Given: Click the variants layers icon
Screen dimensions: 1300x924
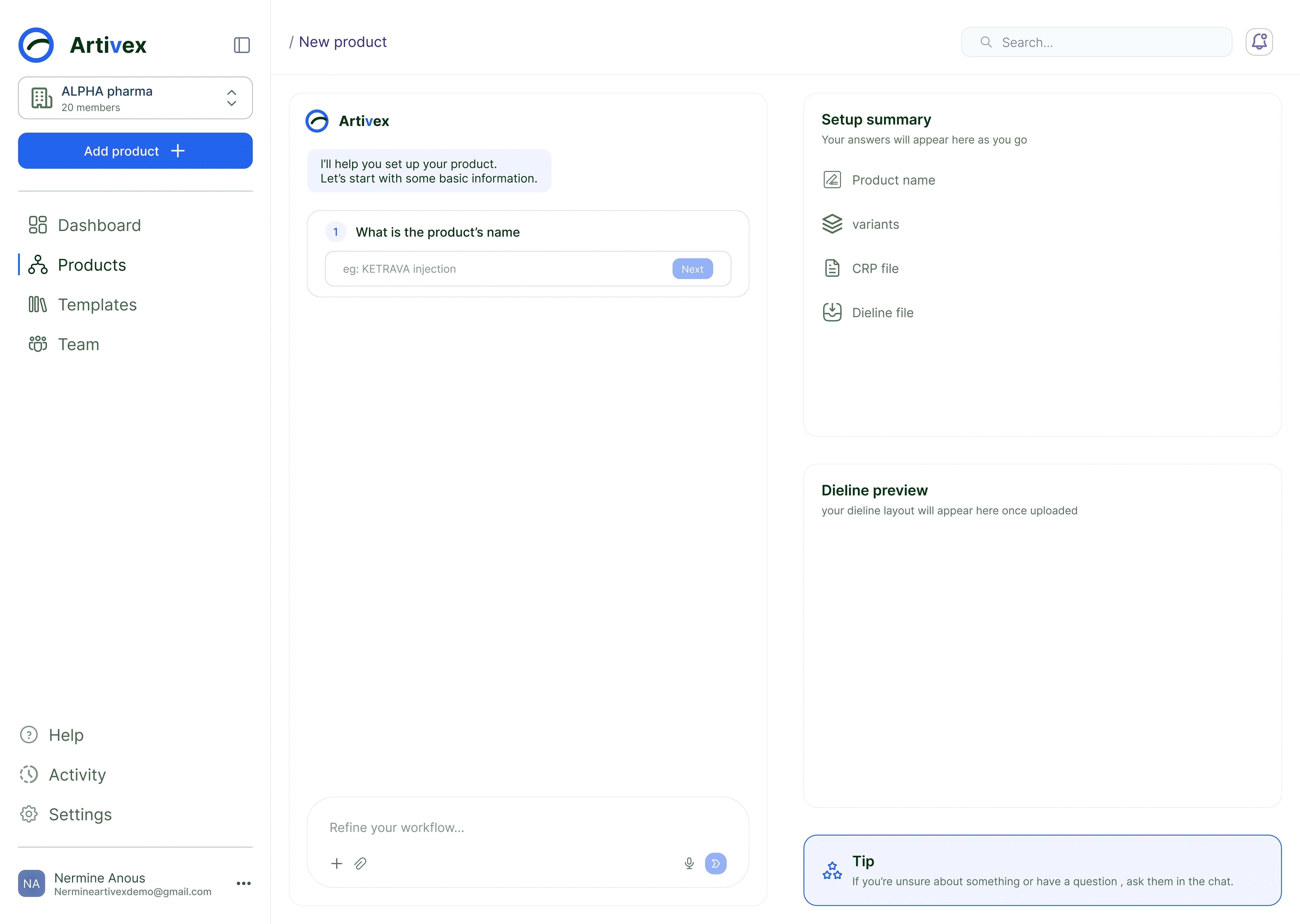Looking at the screenshot, I should tap(832, 224).
